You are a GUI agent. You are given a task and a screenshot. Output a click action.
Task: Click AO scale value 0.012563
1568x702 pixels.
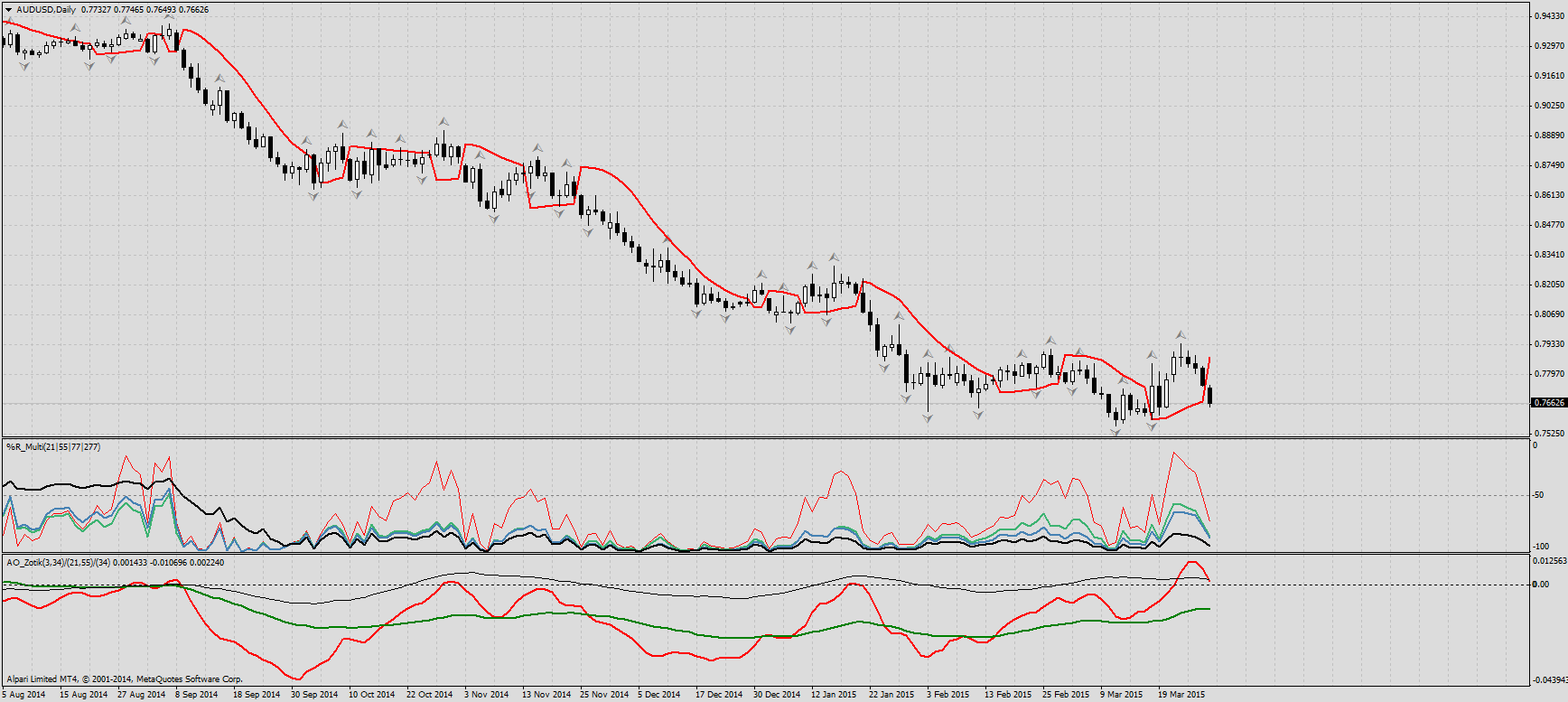(1550, 561)
